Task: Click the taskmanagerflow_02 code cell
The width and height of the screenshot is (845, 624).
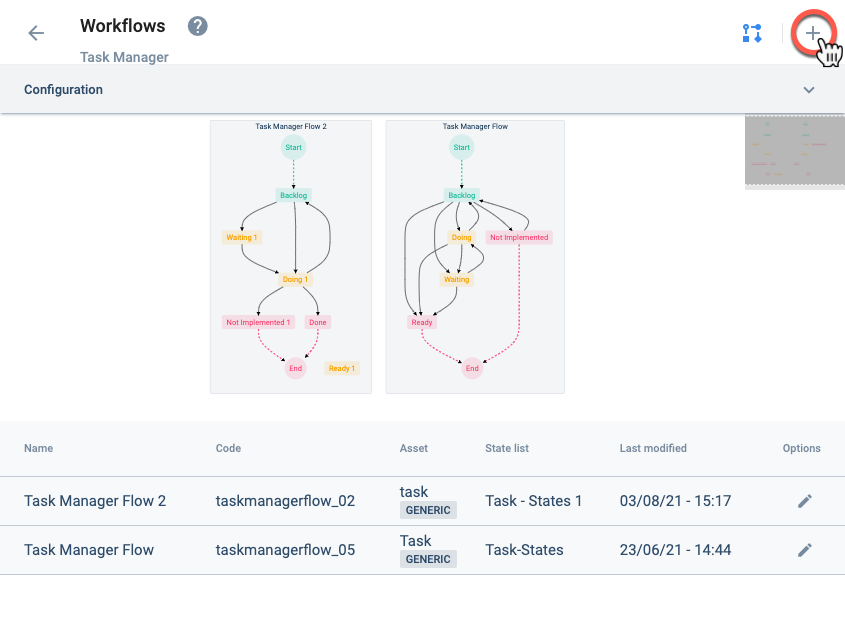Action: click(x=285, y=501)
